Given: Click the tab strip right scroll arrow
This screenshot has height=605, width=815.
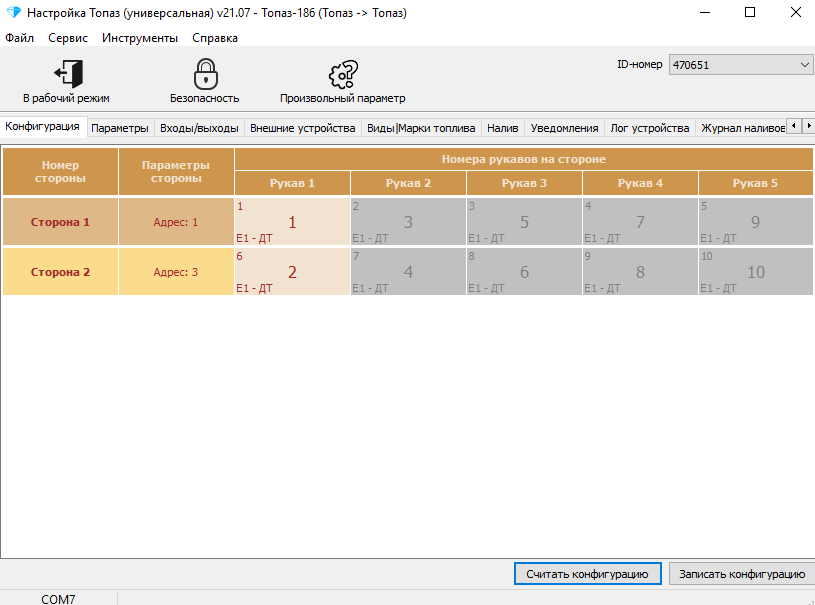Looking at the screenshot, I should 808,126.
